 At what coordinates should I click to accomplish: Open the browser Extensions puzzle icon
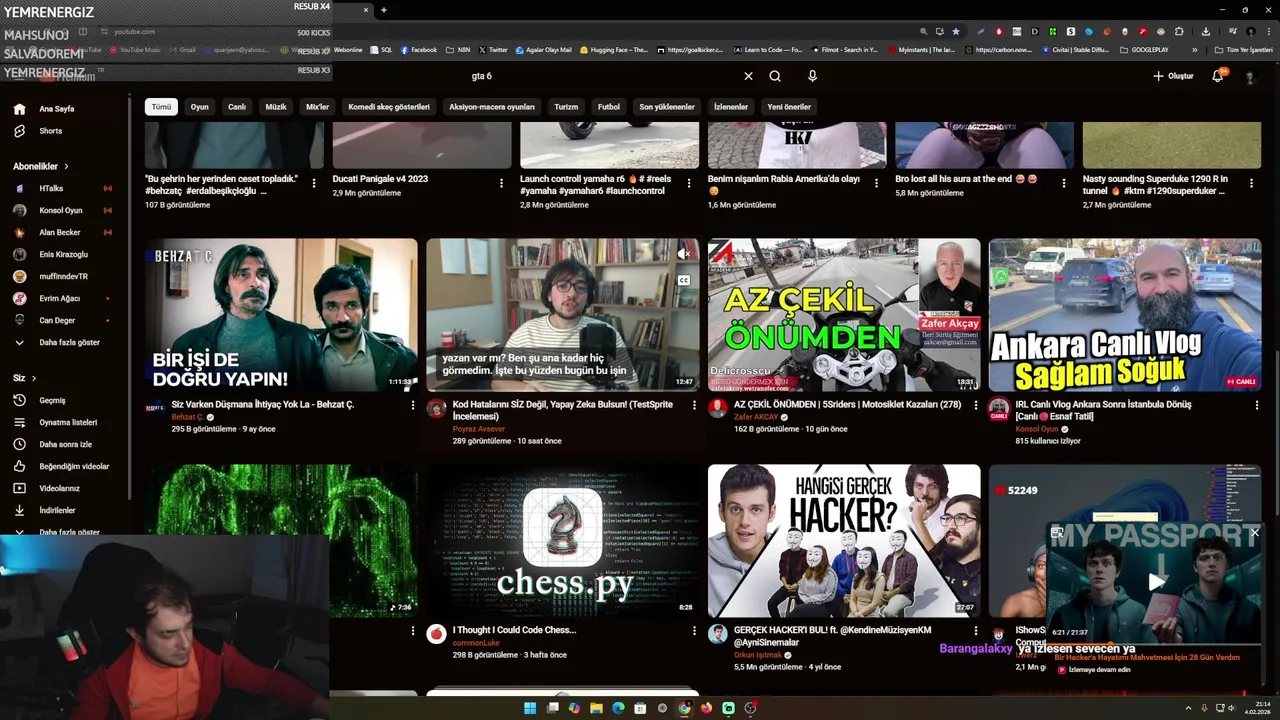pos(1179,32)
